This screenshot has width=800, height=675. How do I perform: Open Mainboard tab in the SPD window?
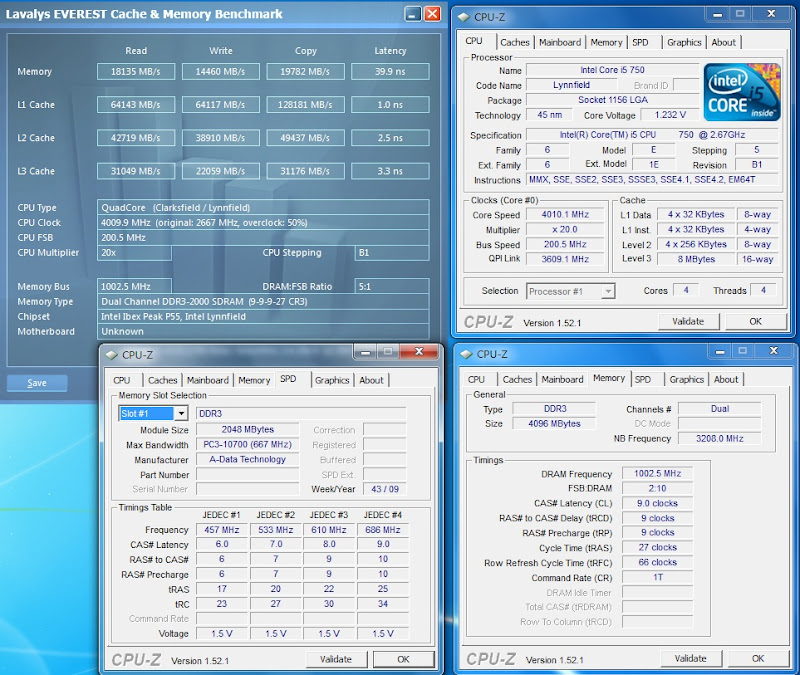(207, 380)
